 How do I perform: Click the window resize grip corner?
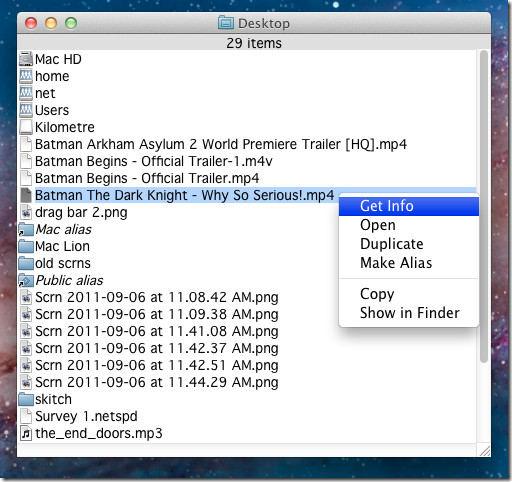[x=485, y=451]
